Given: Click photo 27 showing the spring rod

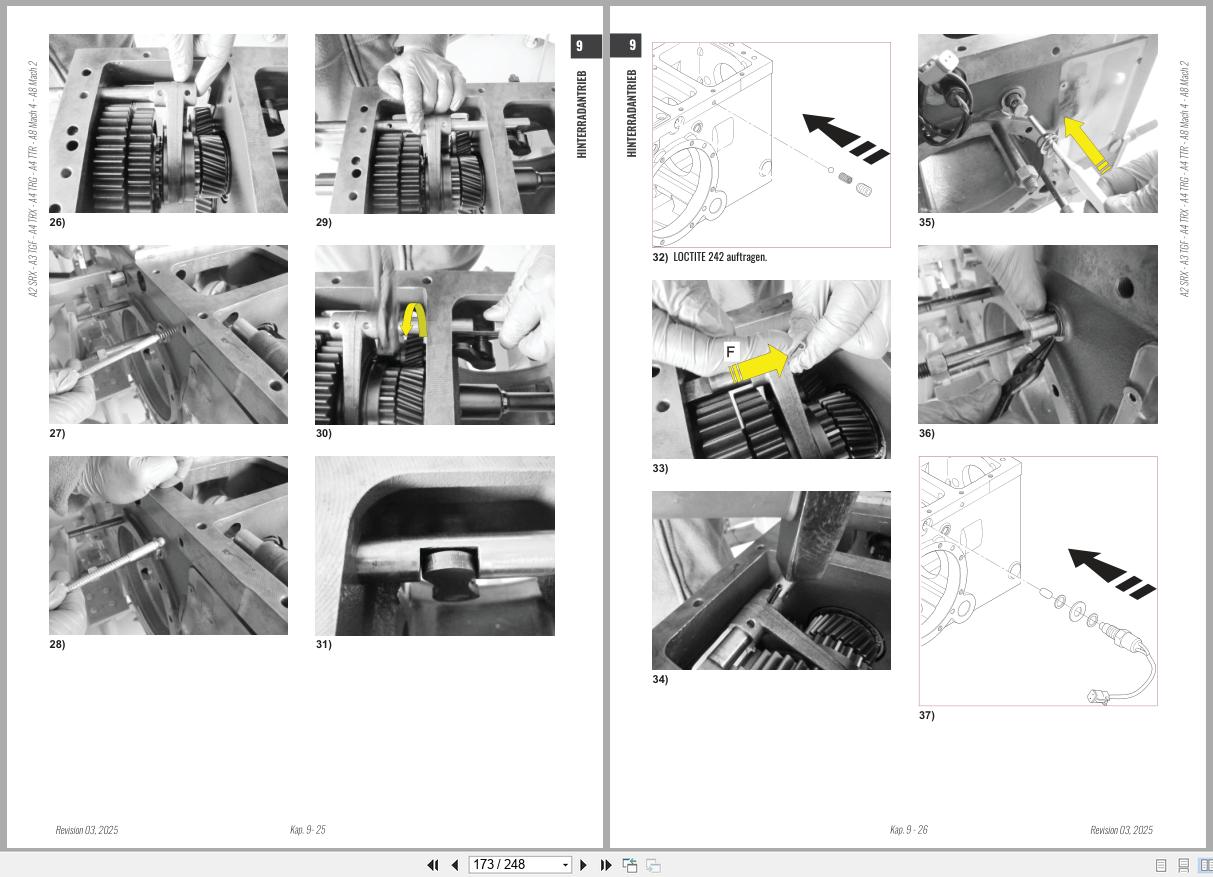Looking at the screenshot, I should coord(168,334).
